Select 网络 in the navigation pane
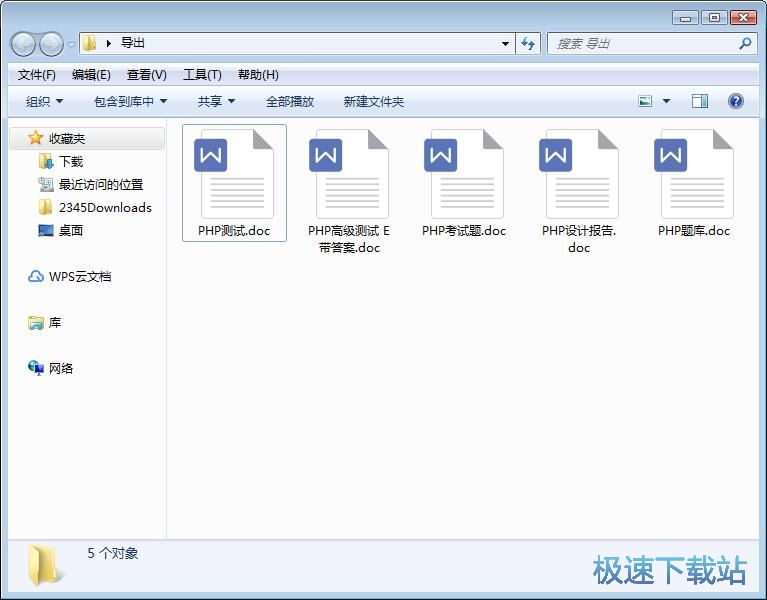Image resolution: width=767 pixels, height=600 pixels. tap(61, 368)
